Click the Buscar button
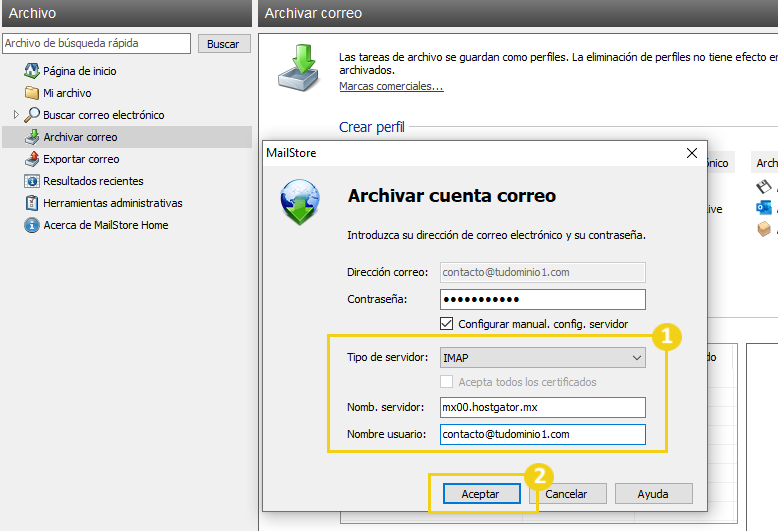 pyautogui.click(x=224, y=44)
